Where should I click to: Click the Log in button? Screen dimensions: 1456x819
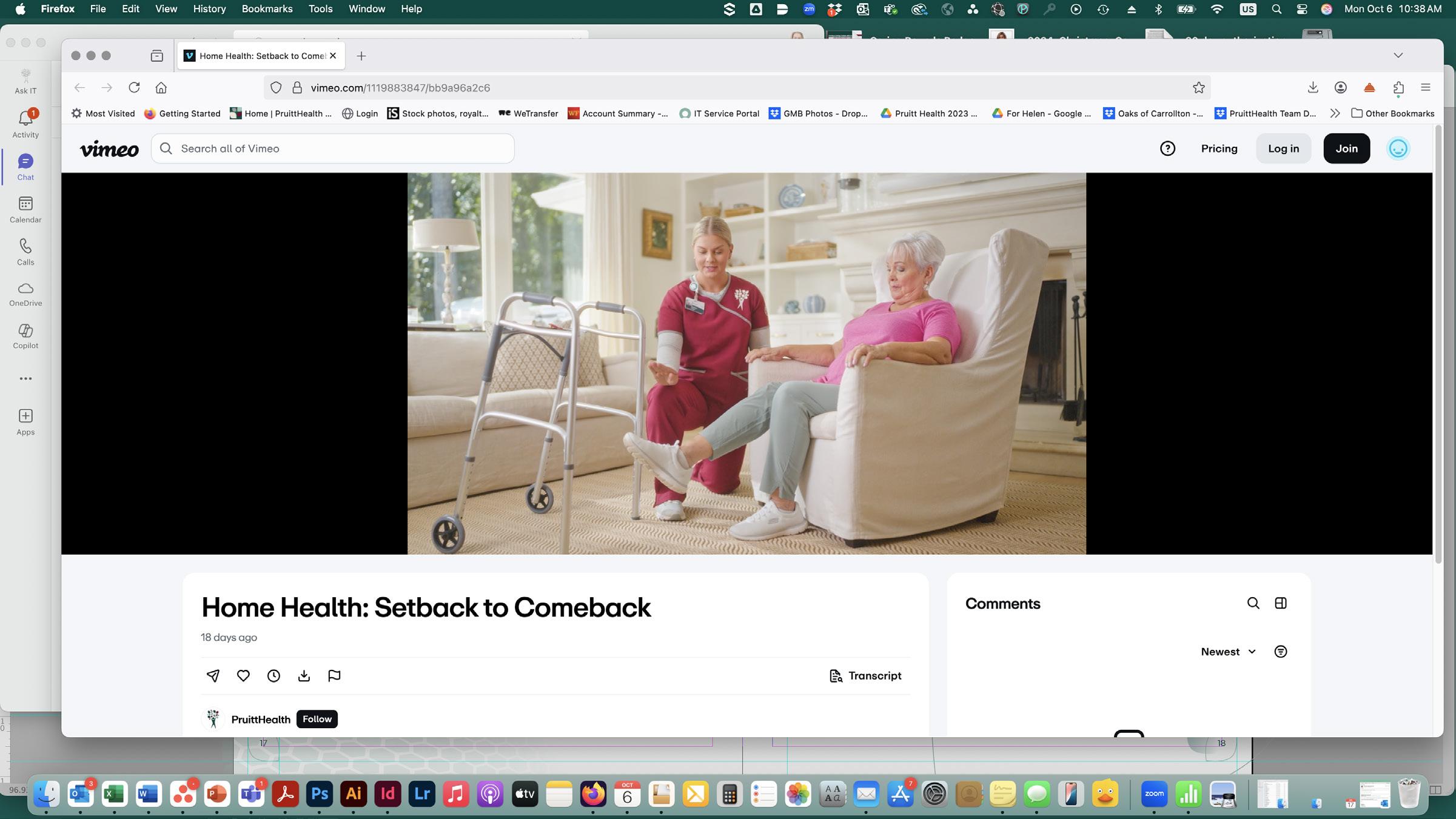coord(1283,149)
